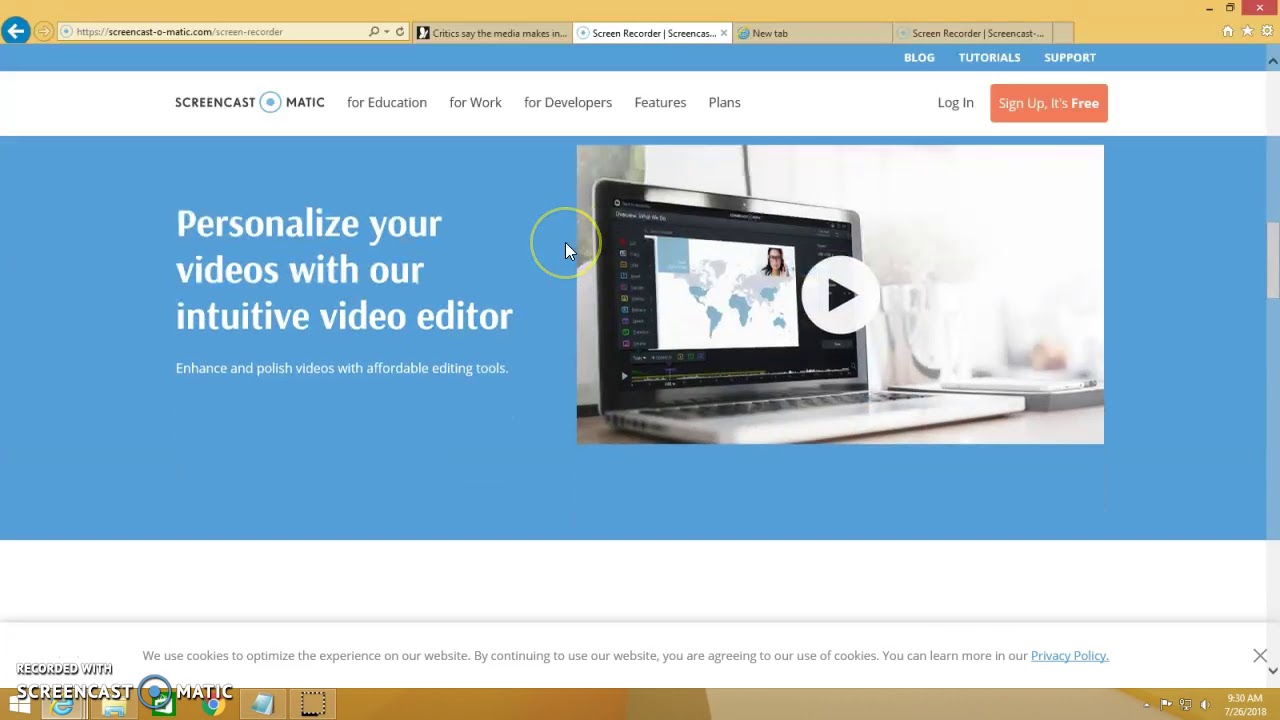
Task: Open the network status tray icon
Action: [1185, 705]
